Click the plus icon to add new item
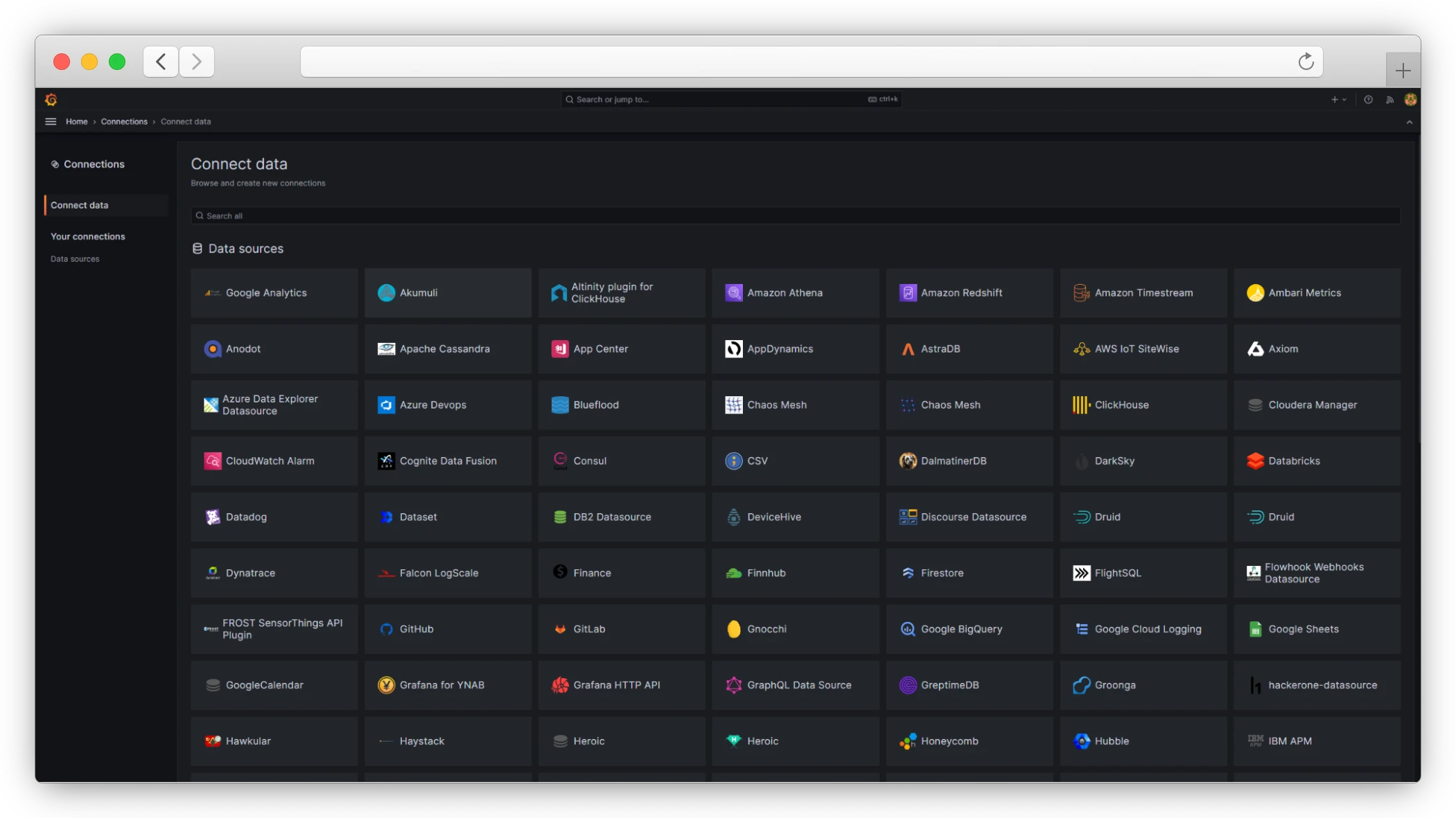The width and height of the screenshot is (1456, 818). click(1334, 99)
